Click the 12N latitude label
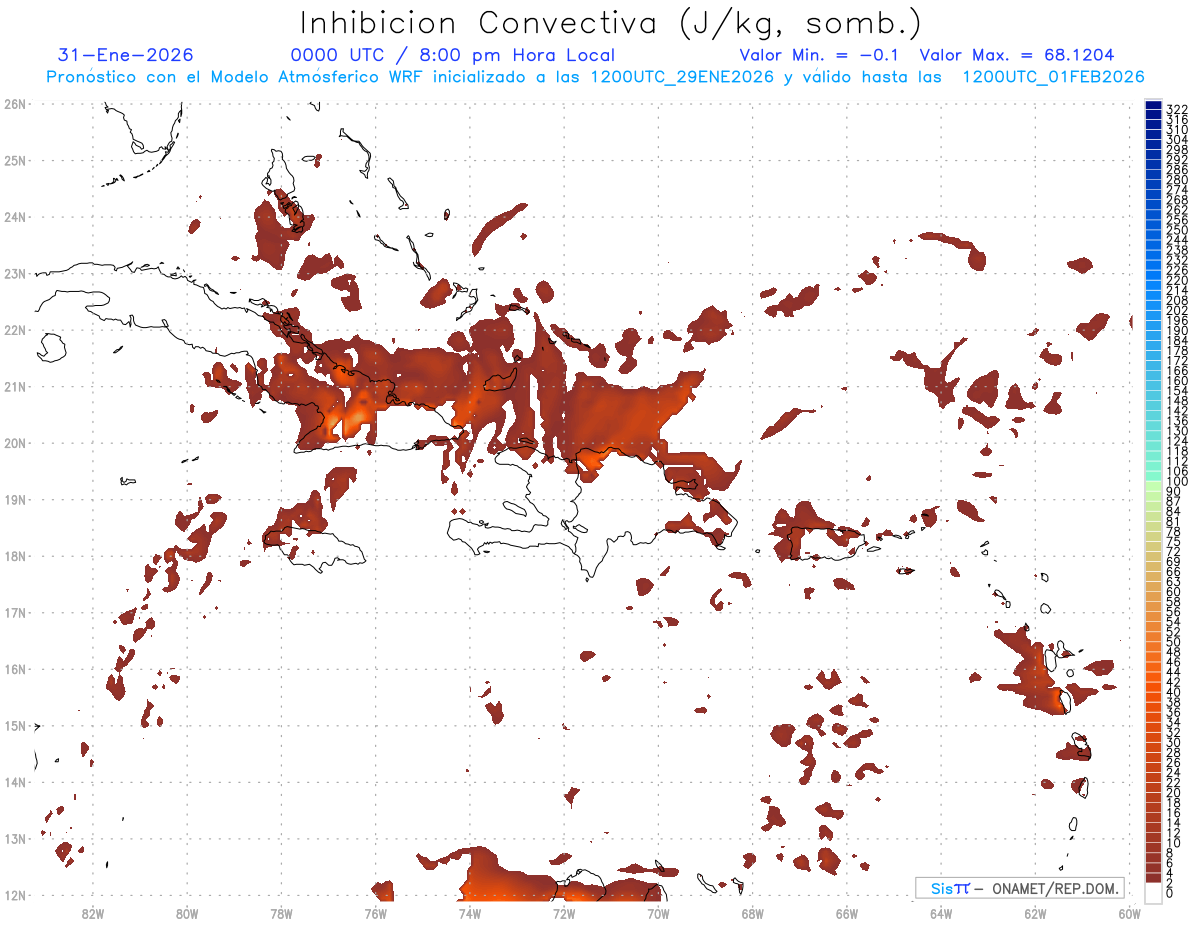This screenshot has height=927, width=1200. tap(16, 895)
